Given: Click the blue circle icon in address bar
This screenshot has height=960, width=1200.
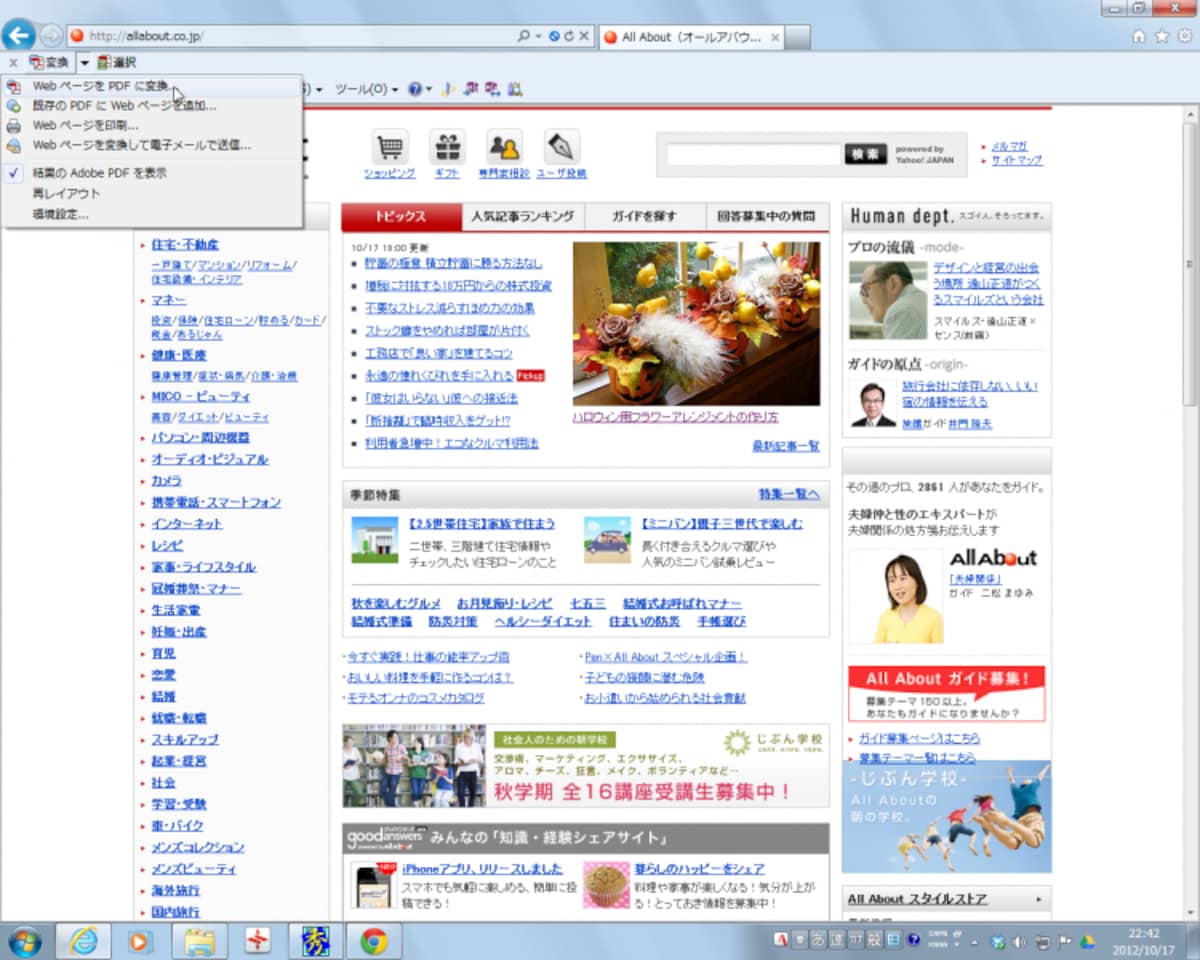Looking at the screenshot, I should (x=554, y=36).
